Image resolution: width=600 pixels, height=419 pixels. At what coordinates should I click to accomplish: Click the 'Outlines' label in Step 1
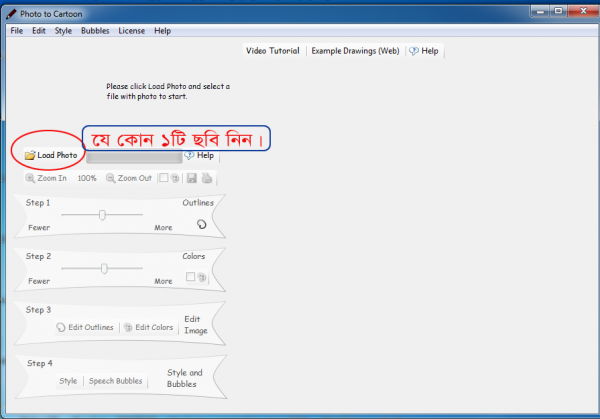198,203
